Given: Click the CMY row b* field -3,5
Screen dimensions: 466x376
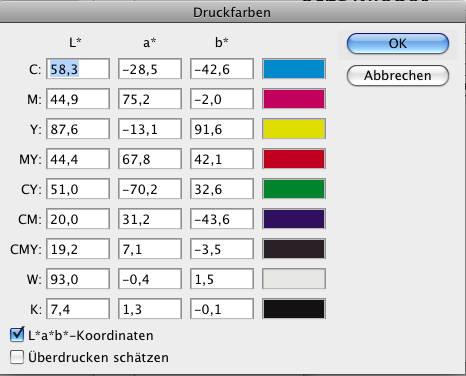Looking at the screenshot, I should point(222,249).
